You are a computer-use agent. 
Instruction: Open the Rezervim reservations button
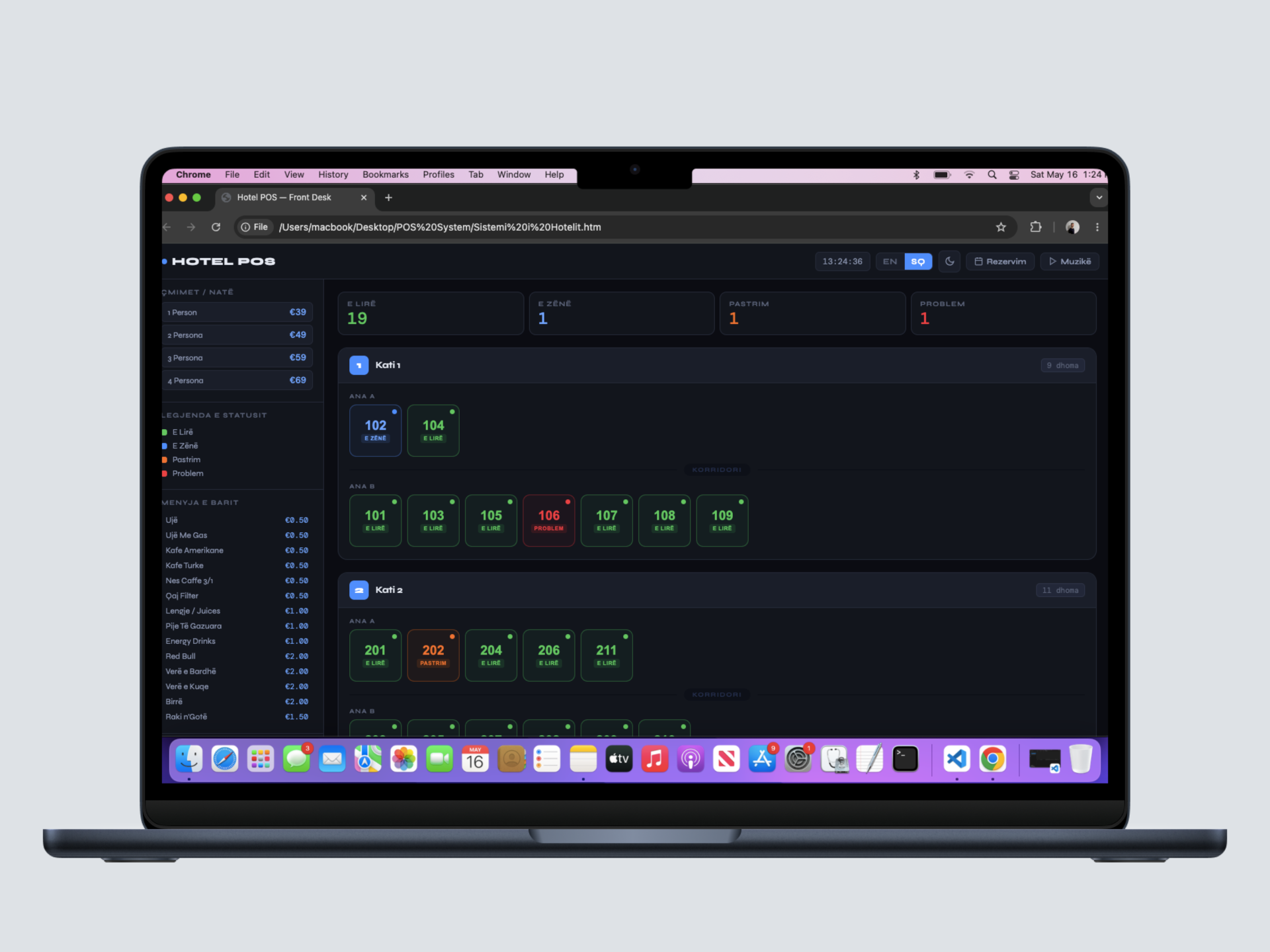(x=1000, y=262)
